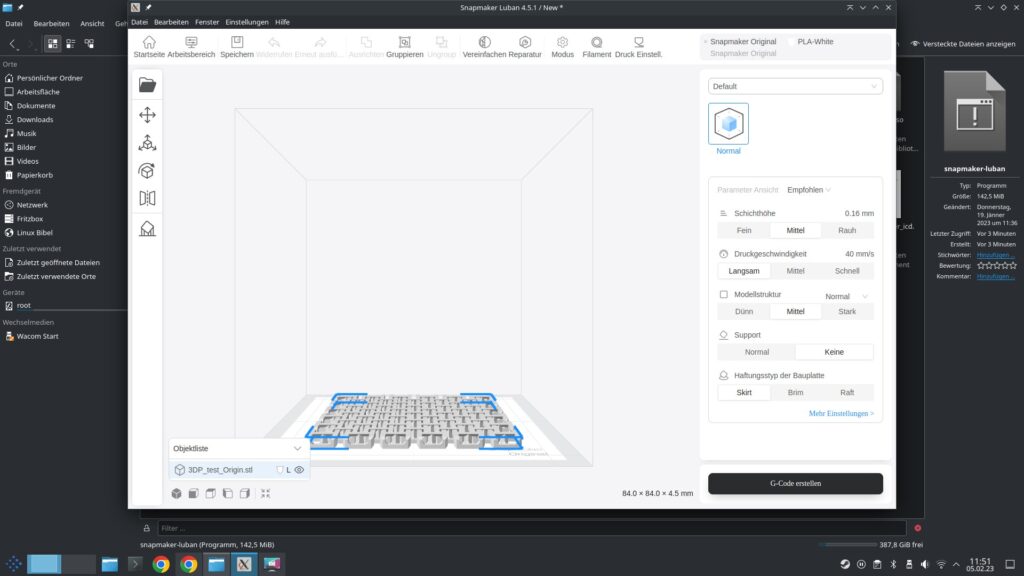
Task: Click the Bewertung star rating
Action: [997, 266]
